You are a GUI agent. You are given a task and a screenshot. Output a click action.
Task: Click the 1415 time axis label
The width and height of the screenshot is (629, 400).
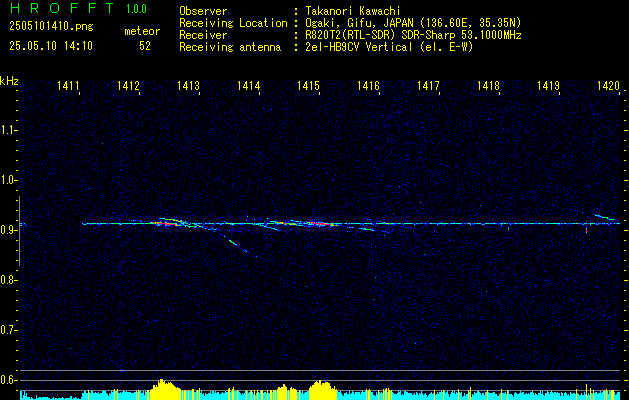point(308,85)
